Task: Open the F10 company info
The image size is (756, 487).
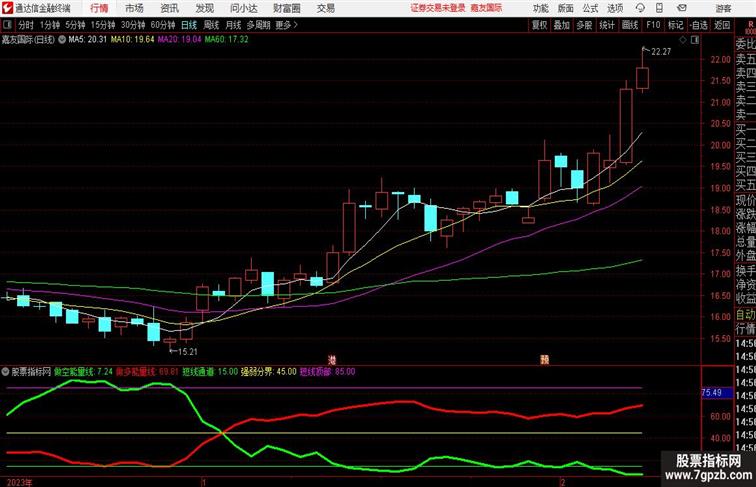Action: [653, 25]
